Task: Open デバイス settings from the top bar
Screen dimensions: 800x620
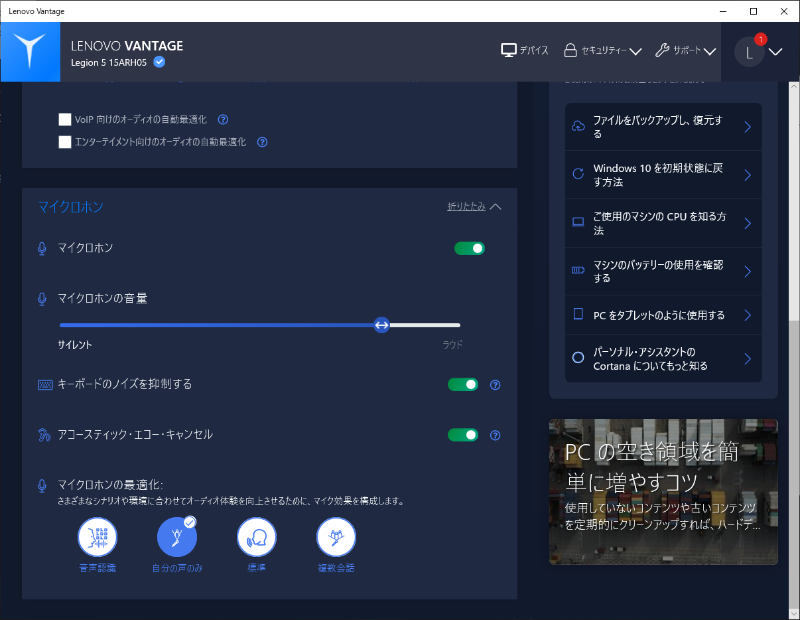Action: 525,48
